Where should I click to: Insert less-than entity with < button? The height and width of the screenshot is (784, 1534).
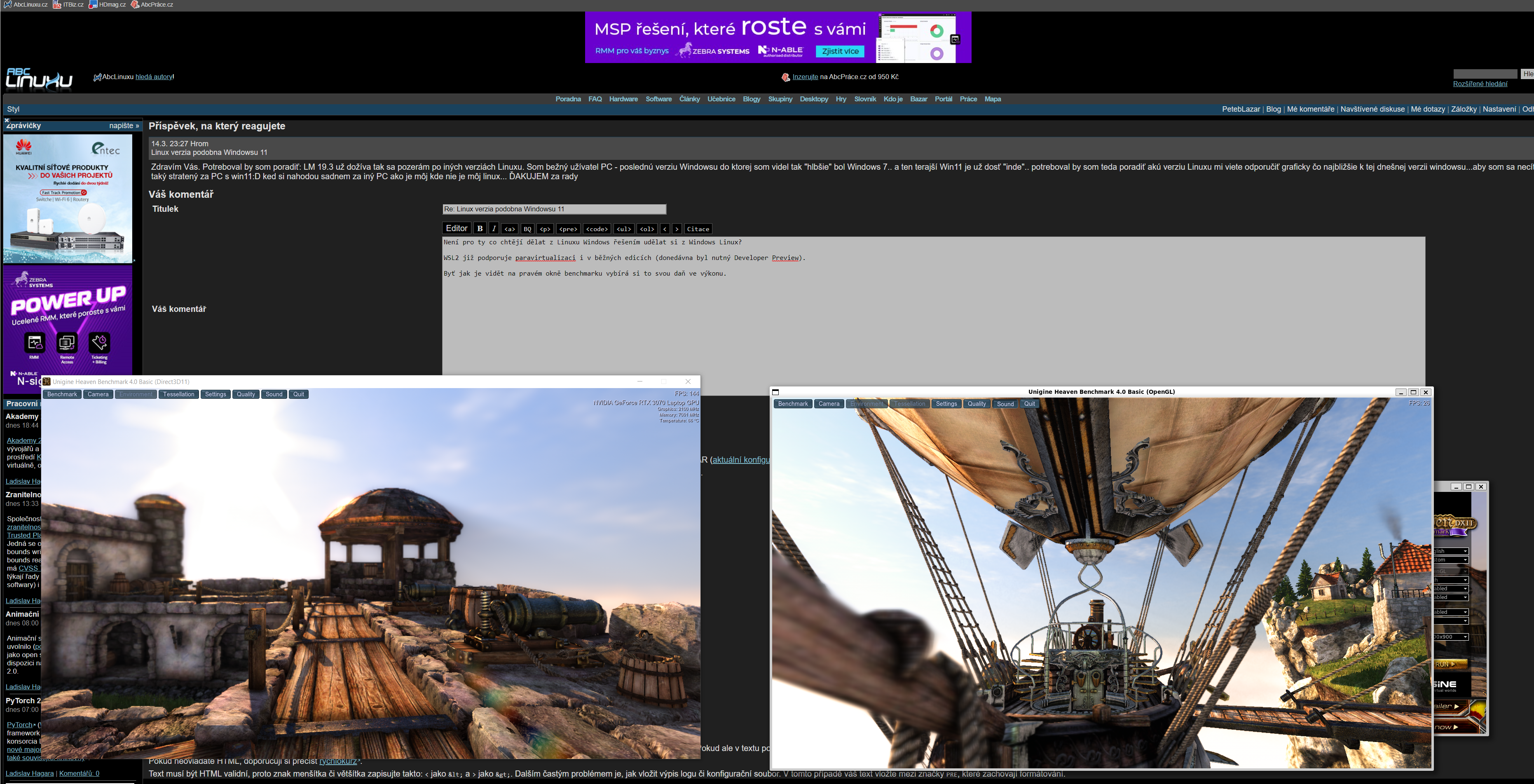(665, 229)
